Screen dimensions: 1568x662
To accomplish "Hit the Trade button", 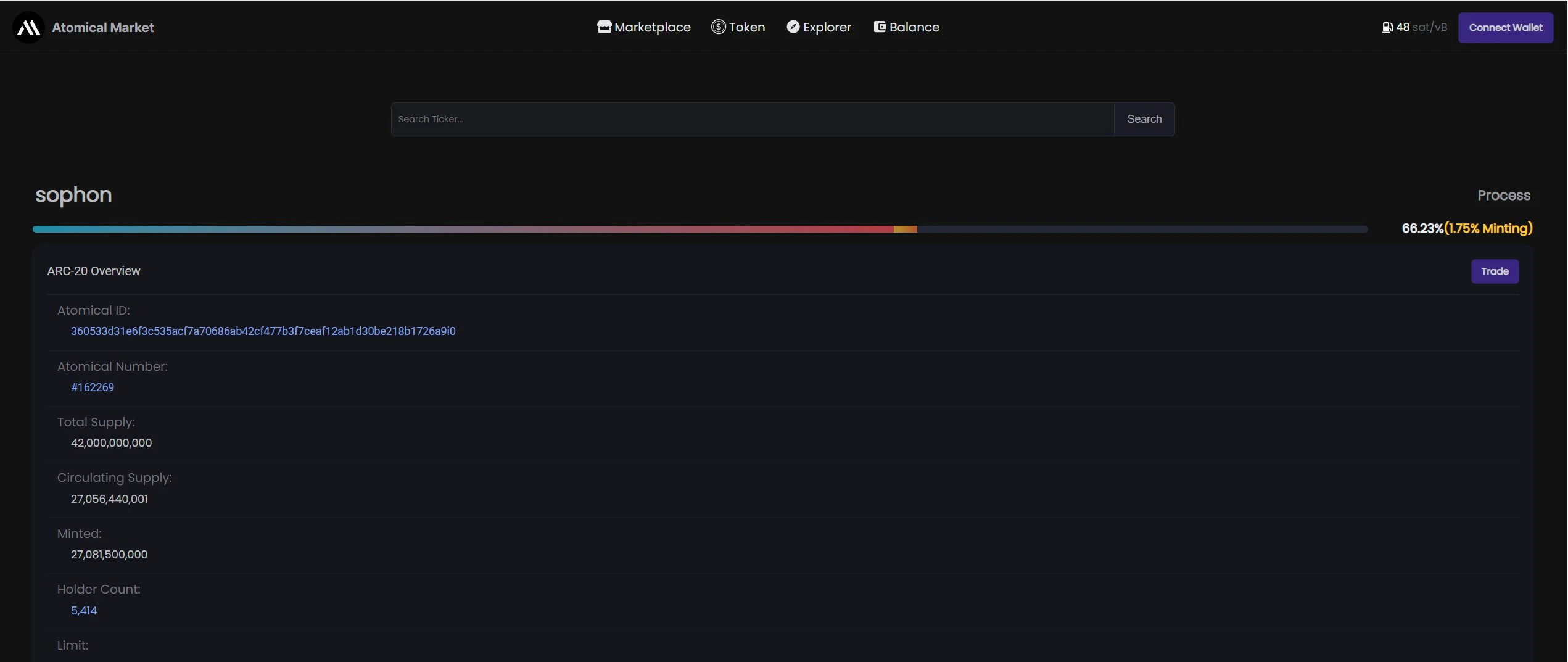I will click(1494, 271).
